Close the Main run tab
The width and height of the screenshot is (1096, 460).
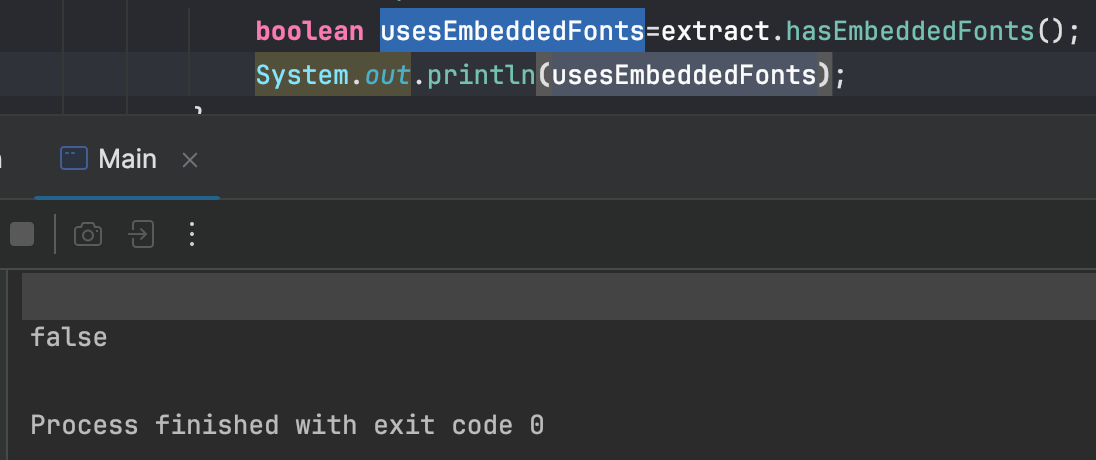(x=190, y=160)
